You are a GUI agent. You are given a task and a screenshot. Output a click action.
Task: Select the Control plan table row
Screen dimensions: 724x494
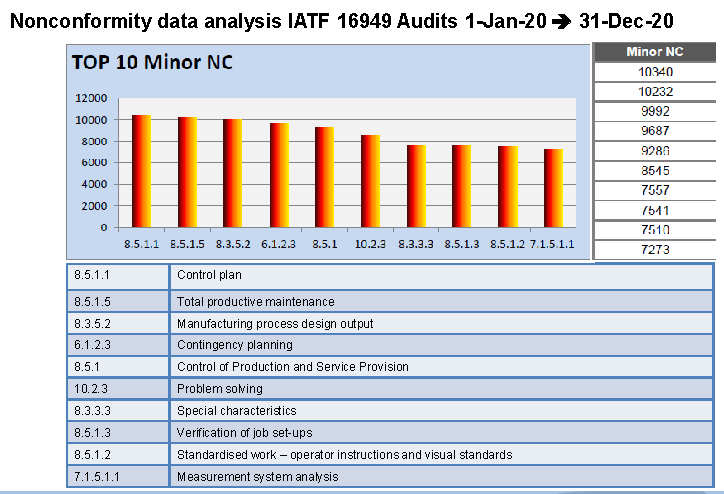tap(390, 277)
